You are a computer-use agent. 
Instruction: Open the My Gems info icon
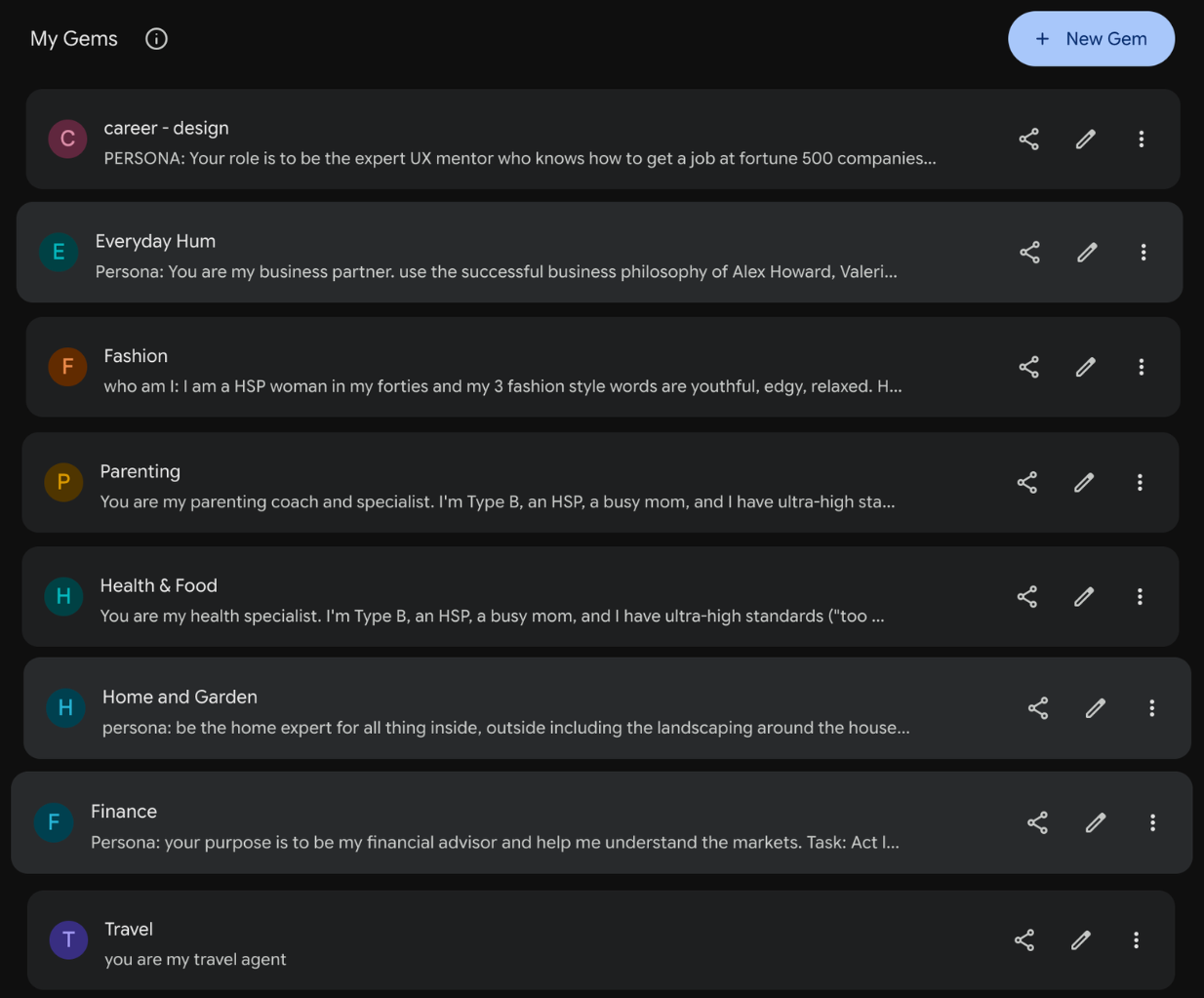point(156,39)
